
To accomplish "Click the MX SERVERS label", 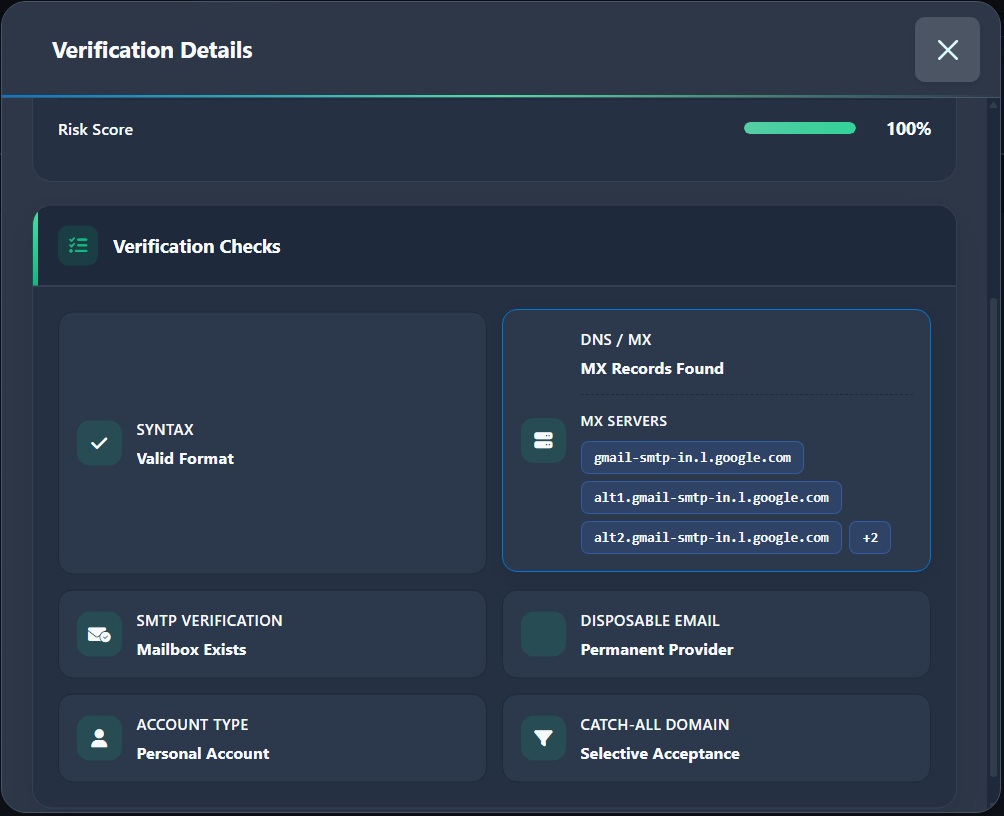I will (x=624, y=421).
